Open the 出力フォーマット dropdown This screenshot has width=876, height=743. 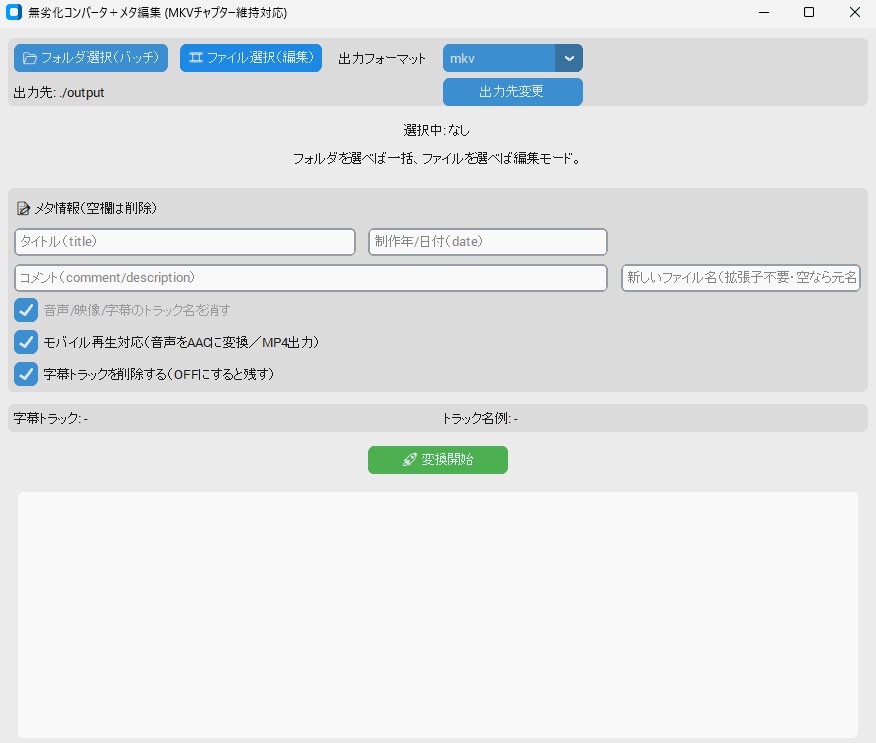tap(513, 58)
